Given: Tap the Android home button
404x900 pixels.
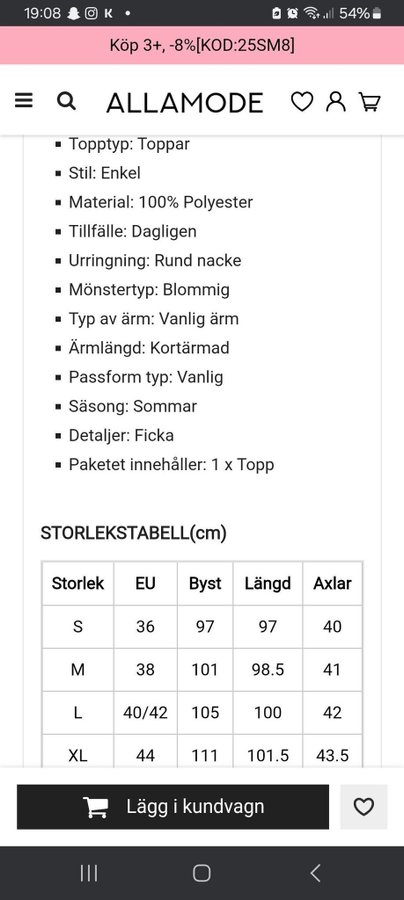Looking at the screenshot, I should (x=201, y=873).
